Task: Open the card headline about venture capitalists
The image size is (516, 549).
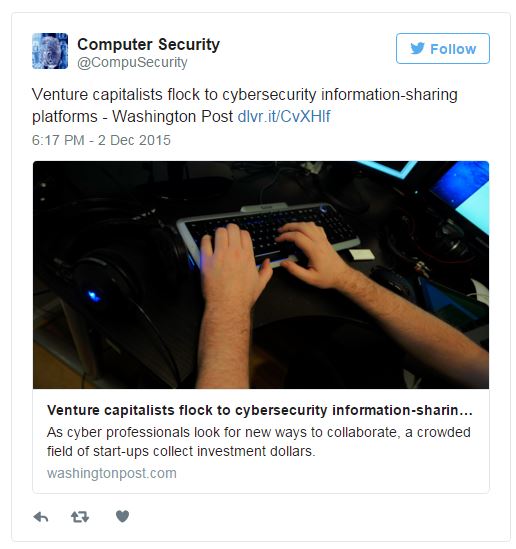Action: (260, 410)
